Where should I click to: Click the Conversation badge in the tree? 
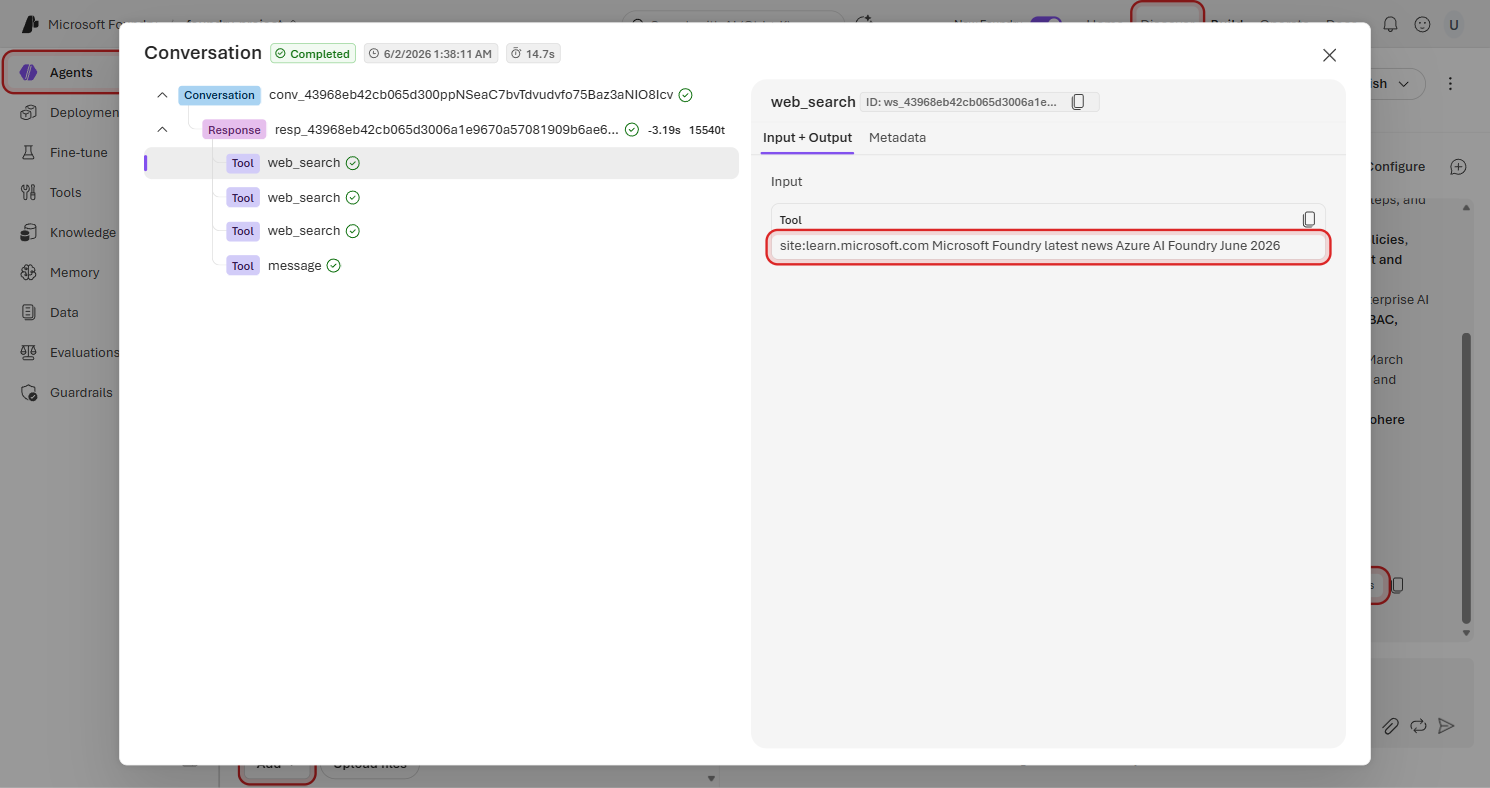pyautogui.click(x=219, y=95)
